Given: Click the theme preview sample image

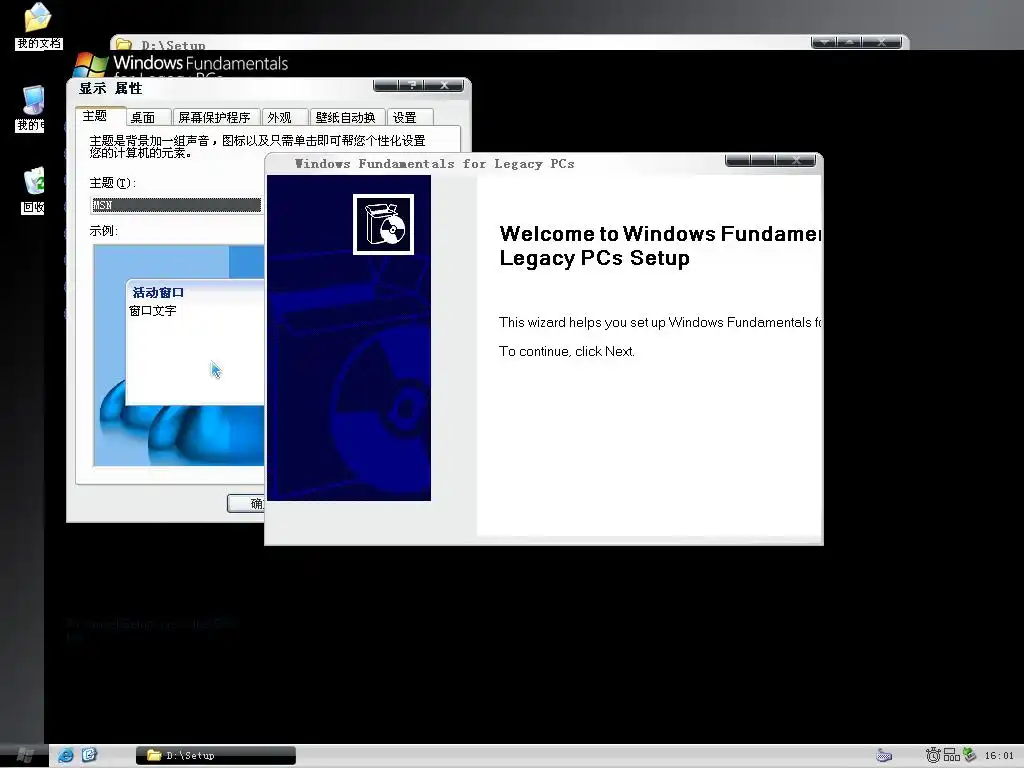Looking at the screenshot, I should (179, 355).
